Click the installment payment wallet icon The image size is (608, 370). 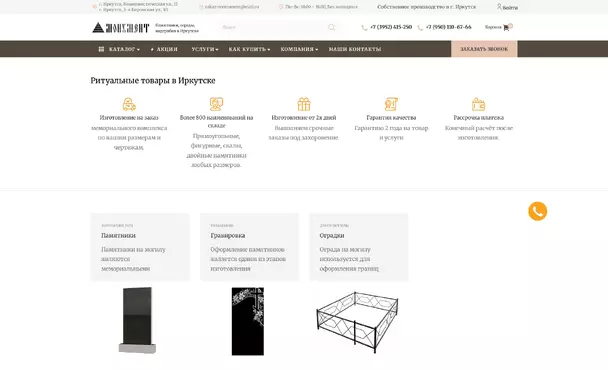[478, 104]
